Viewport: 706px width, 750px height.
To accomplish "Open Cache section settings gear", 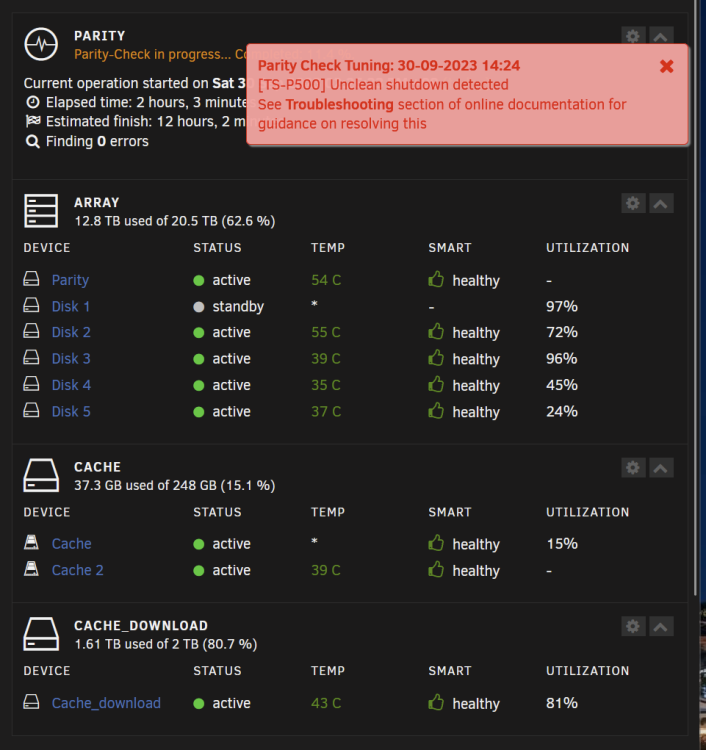I will [633, 467].
